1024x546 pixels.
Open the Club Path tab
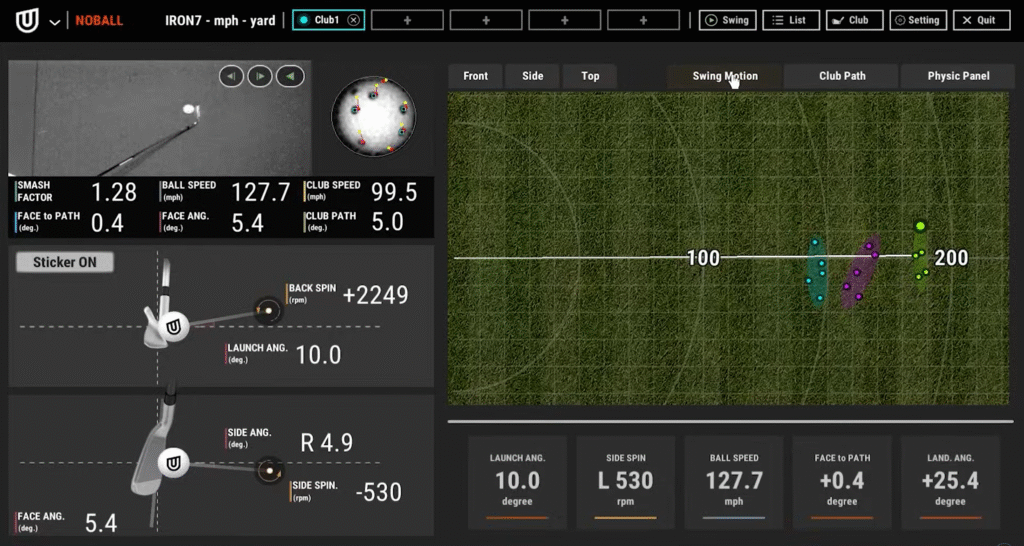(x=841, y=76)
